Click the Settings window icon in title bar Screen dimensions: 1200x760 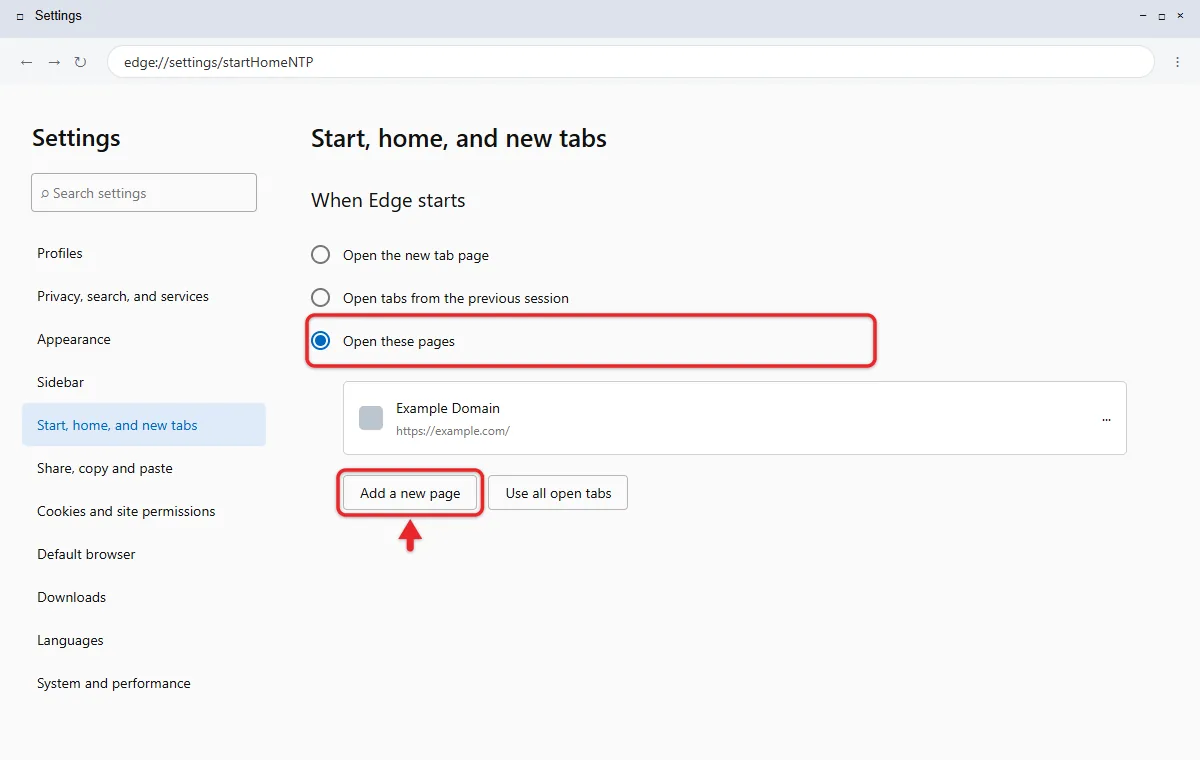click(20, 17)
